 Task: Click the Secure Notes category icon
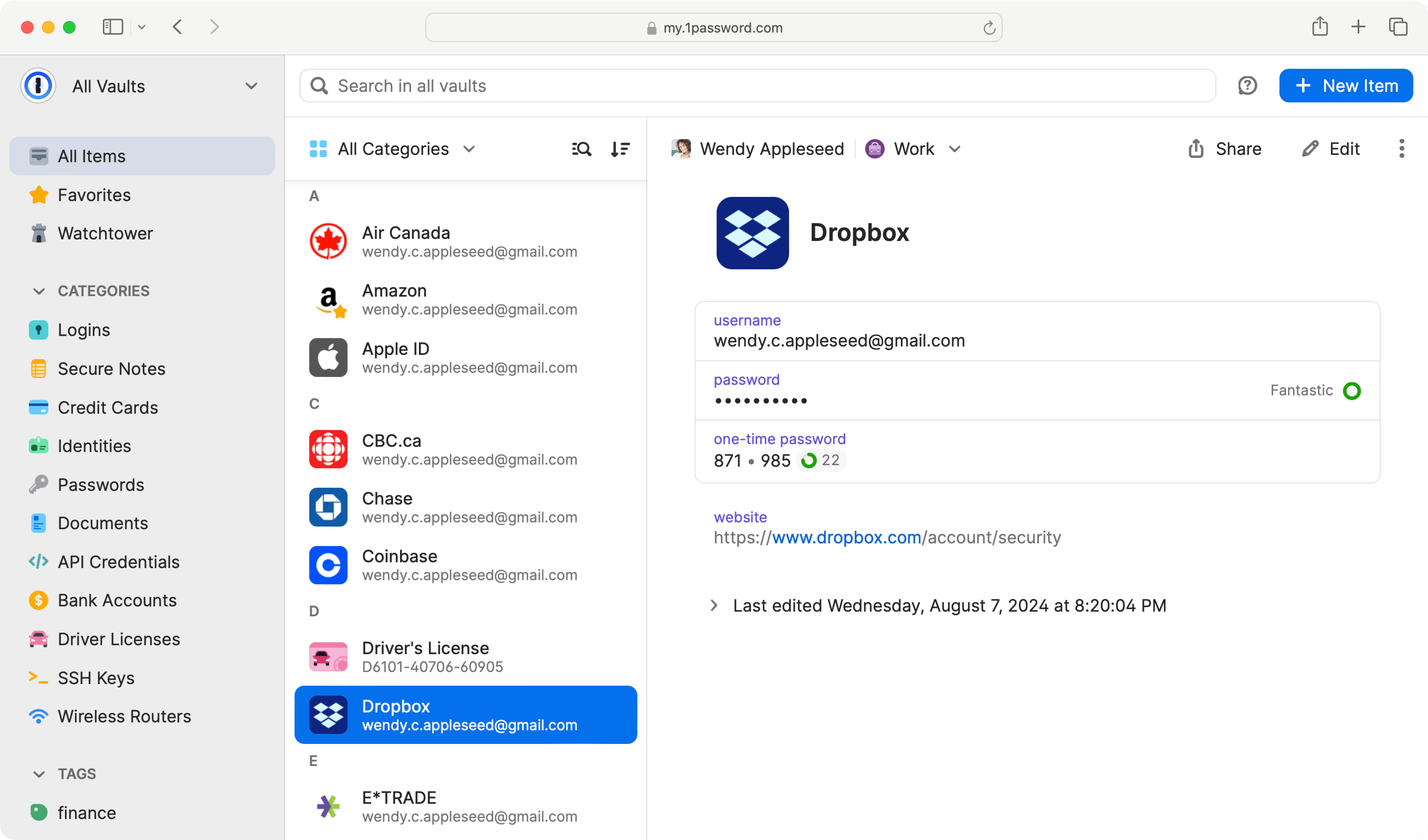point(38,368)
